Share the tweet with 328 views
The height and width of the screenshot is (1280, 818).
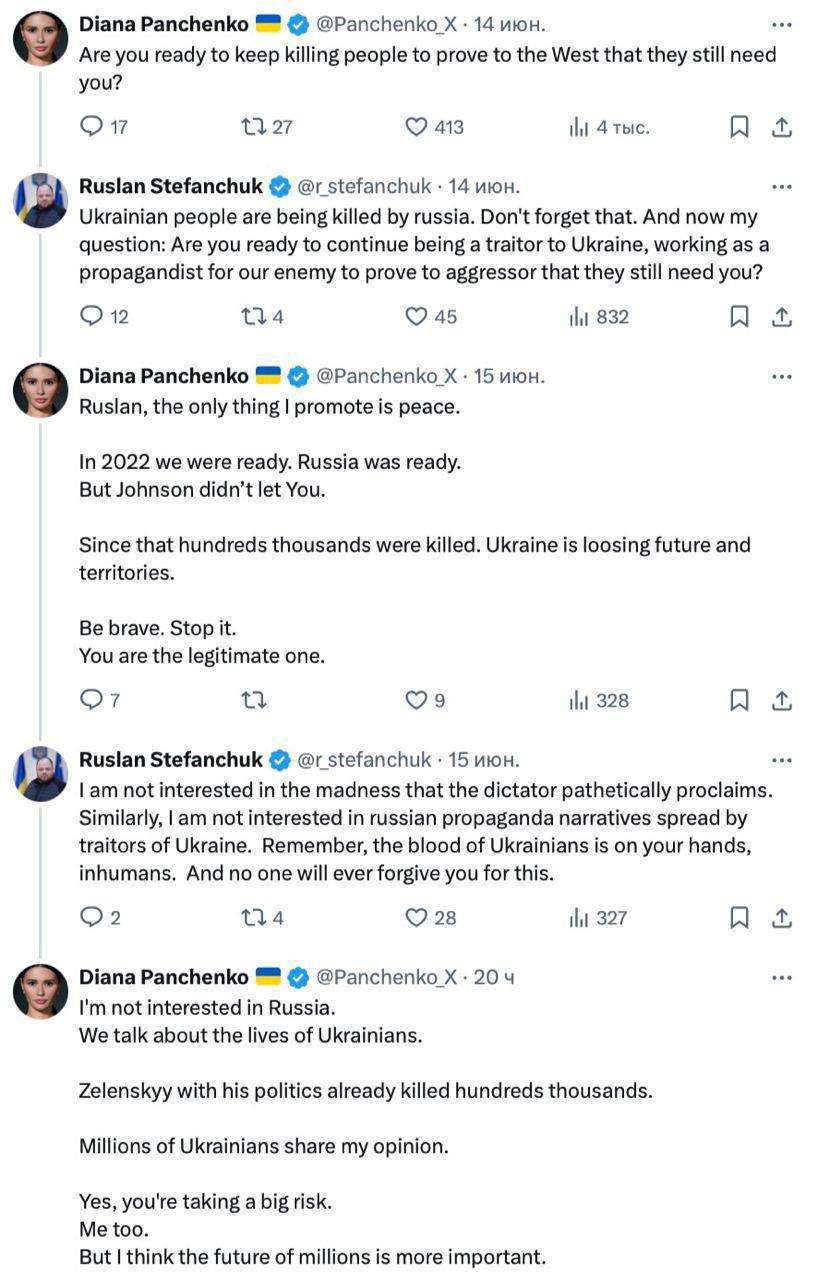(782, 701)
